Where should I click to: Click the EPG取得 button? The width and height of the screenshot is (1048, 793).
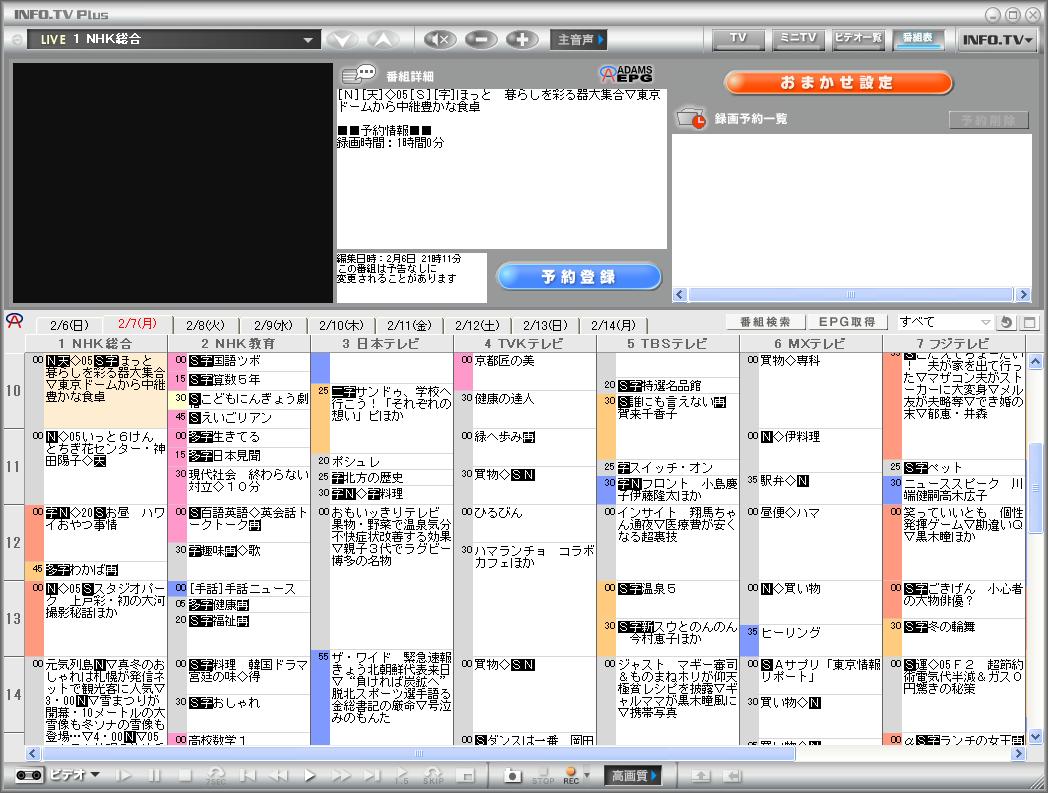pyautogui.click(x=847, y=322)
